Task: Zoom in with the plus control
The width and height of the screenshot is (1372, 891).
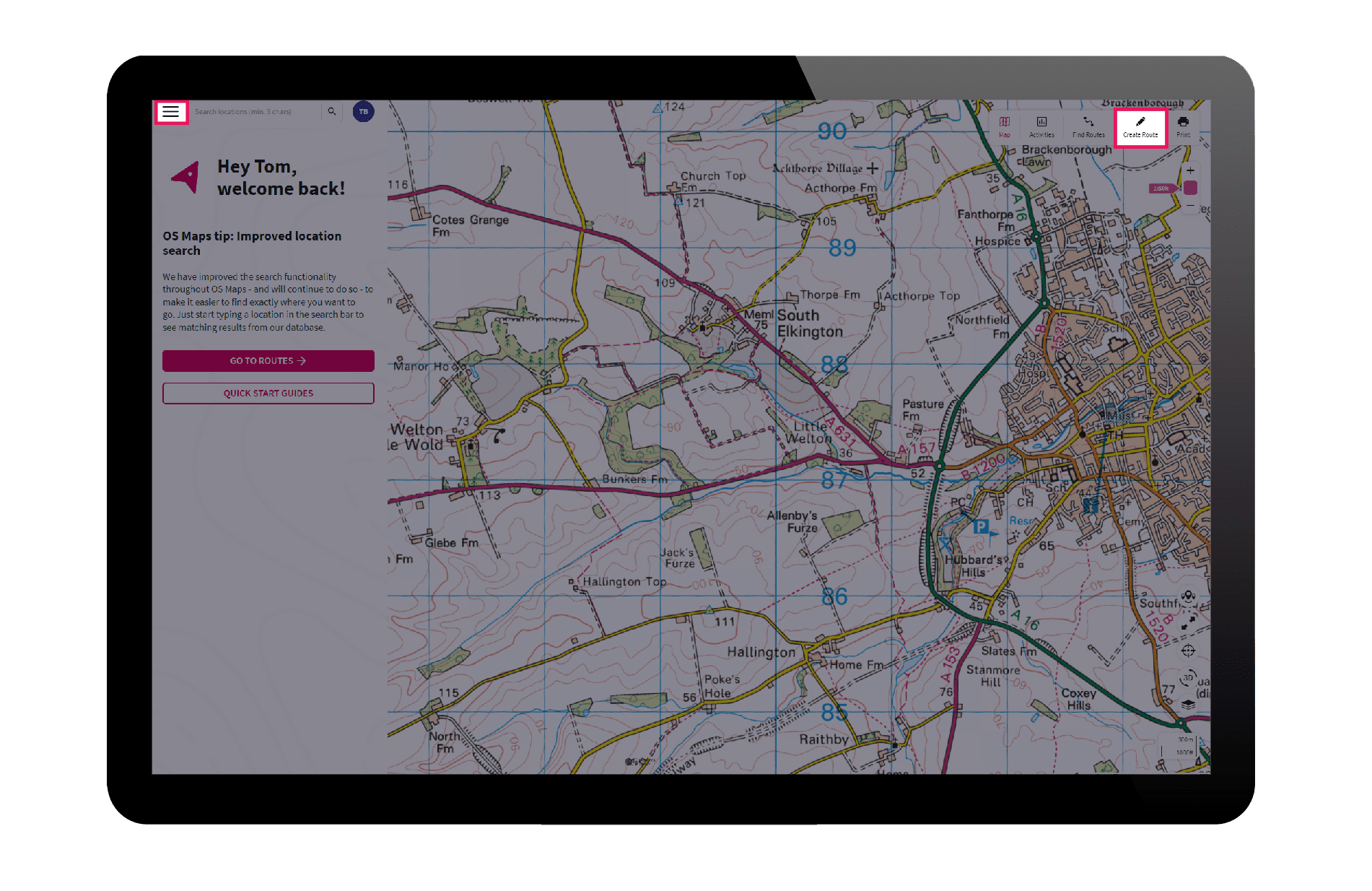Action: 1190,170
